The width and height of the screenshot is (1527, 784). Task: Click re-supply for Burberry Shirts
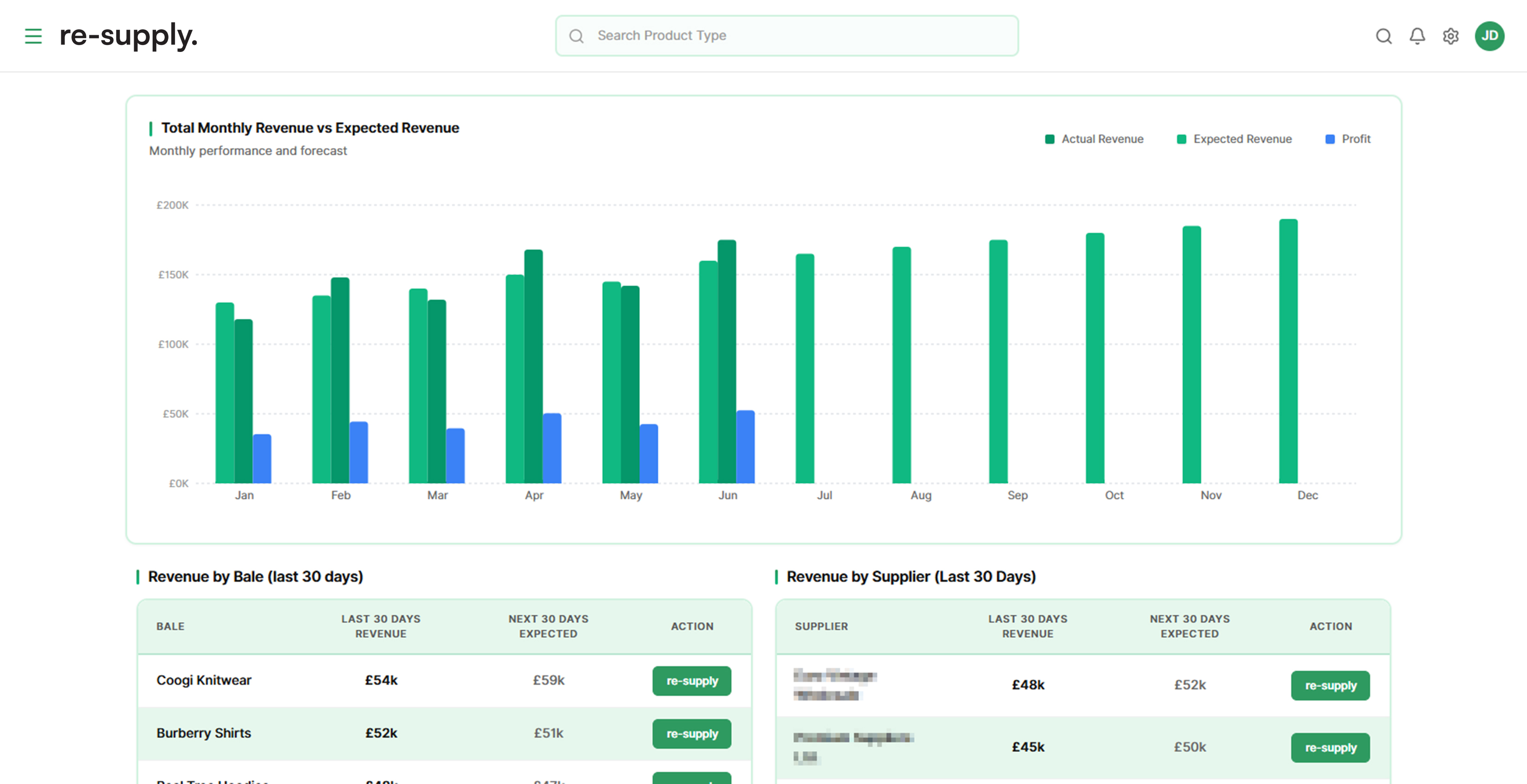692,733
